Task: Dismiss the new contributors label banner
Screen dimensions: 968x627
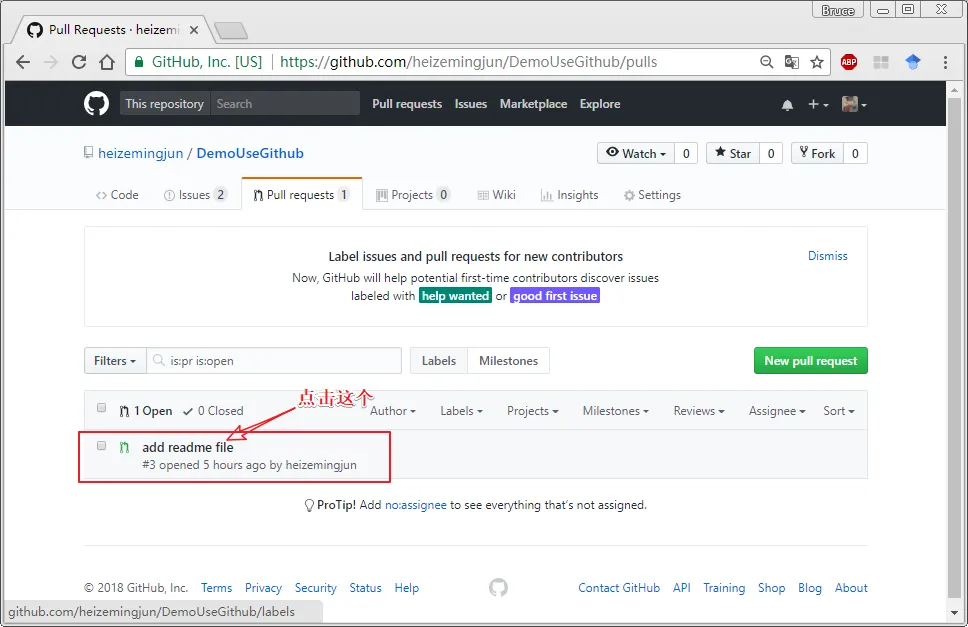Action: coord(827,256)
